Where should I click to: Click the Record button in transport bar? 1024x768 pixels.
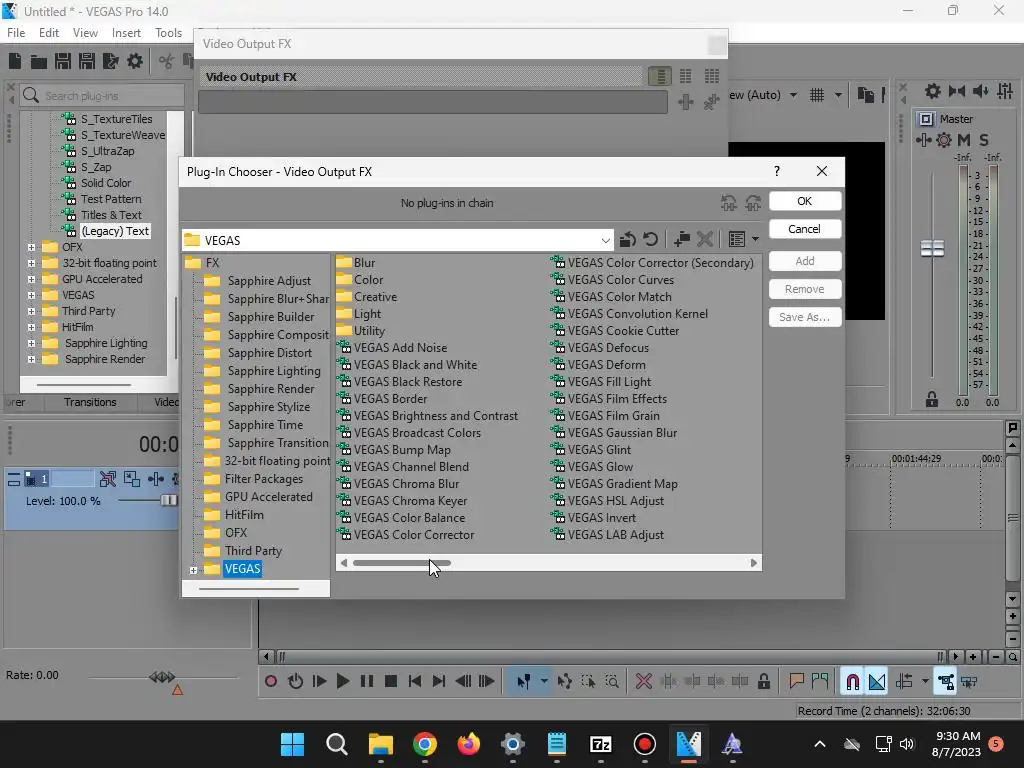click(x=270, y=682)
